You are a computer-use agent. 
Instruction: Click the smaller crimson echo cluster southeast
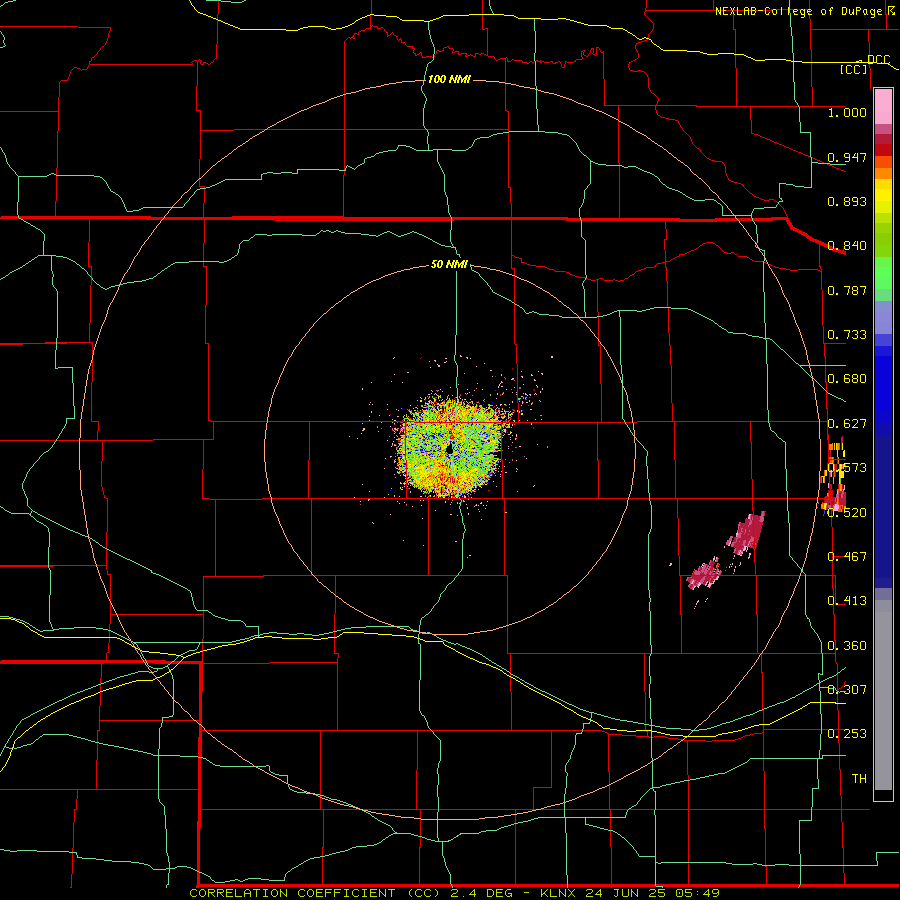coord(704,575)
